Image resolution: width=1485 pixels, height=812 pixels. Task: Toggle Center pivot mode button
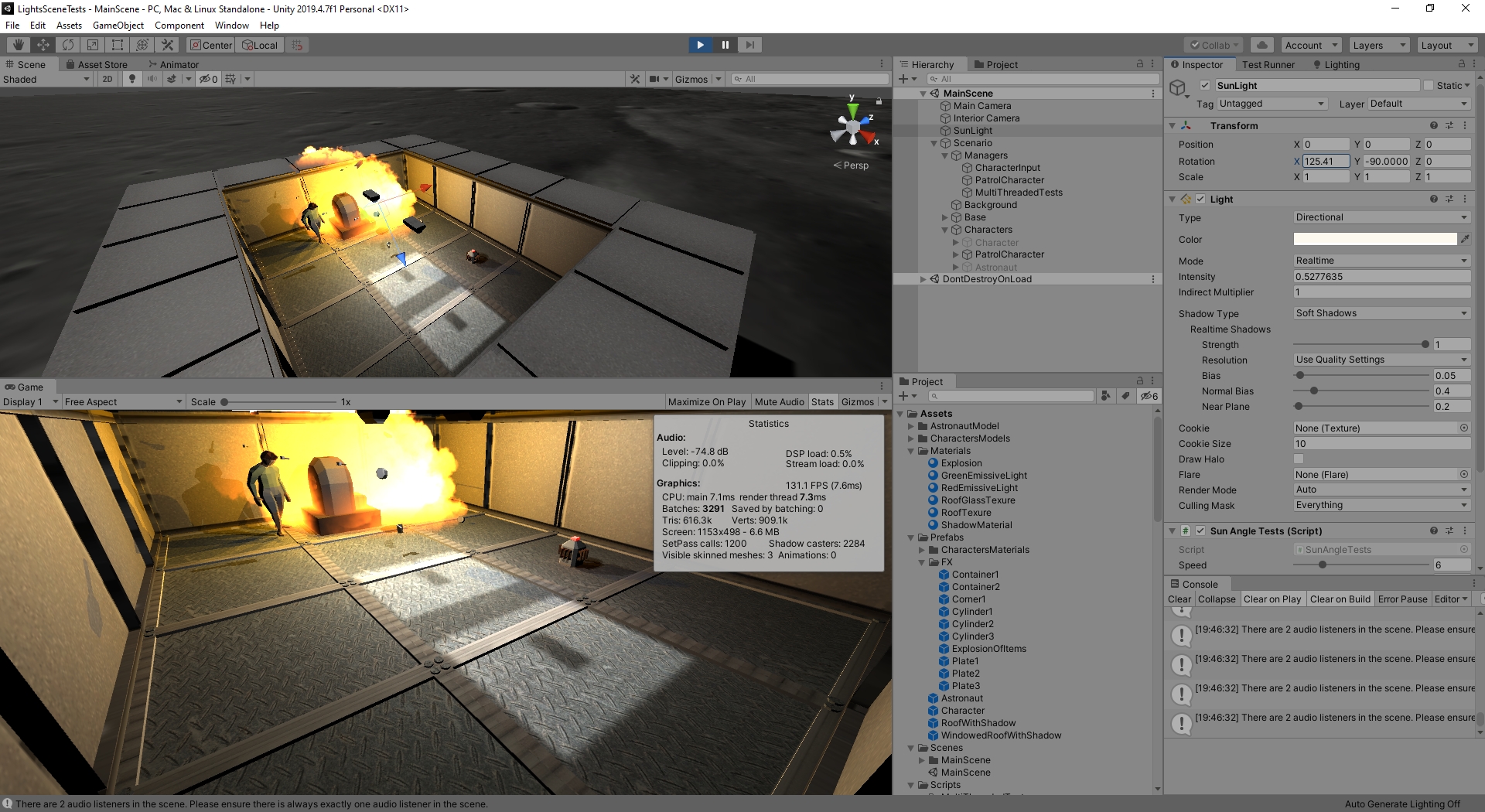click(x=210, y=45)
